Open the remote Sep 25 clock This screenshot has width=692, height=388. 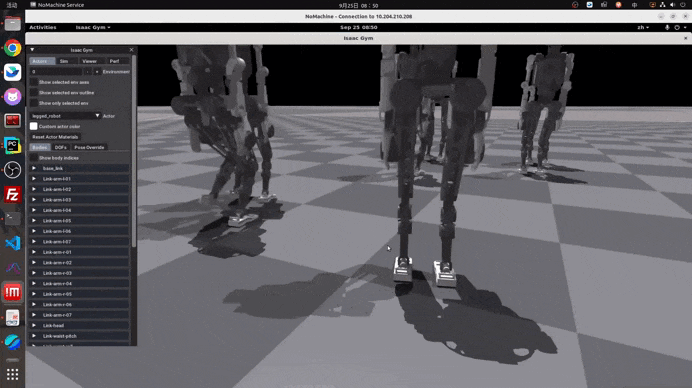click(358, 27)
